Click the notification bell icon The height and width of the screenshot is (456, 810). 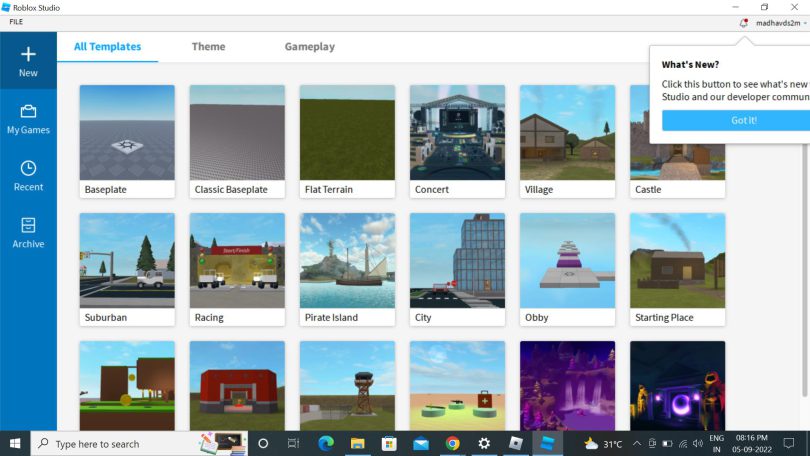click(x=743, y=22)
